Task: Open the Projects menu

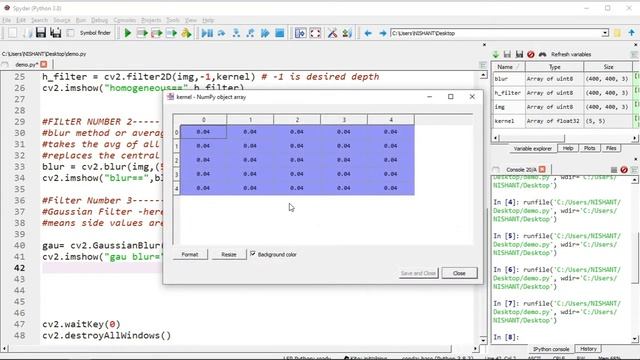Action: [x=151, y=20]
